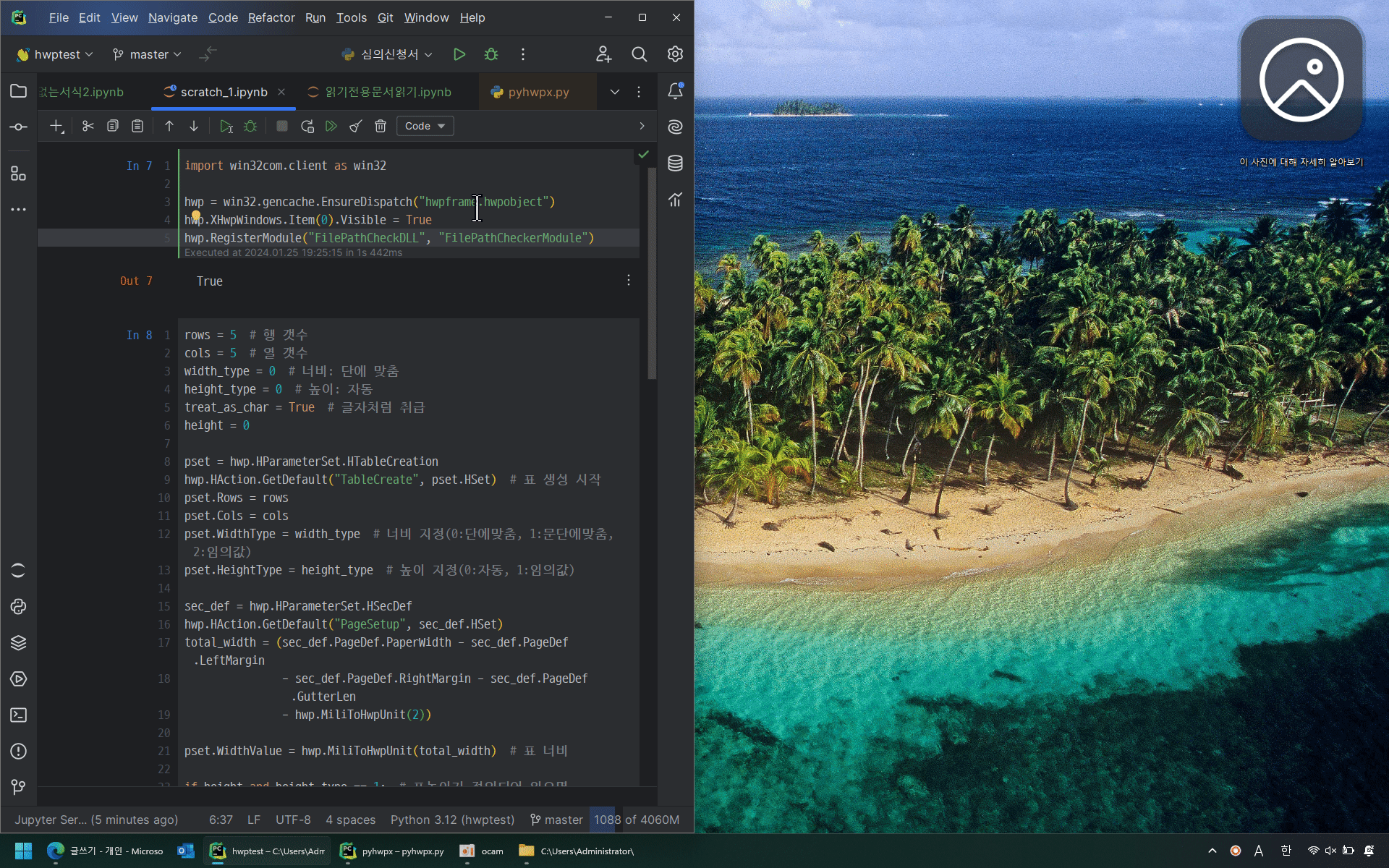Open the Database tool window

point(675,163)
